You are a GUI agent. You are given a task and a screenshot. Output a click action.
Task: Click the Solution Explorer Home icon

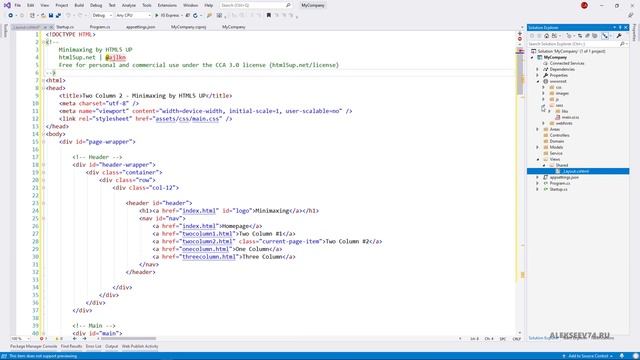click(547, 36)
